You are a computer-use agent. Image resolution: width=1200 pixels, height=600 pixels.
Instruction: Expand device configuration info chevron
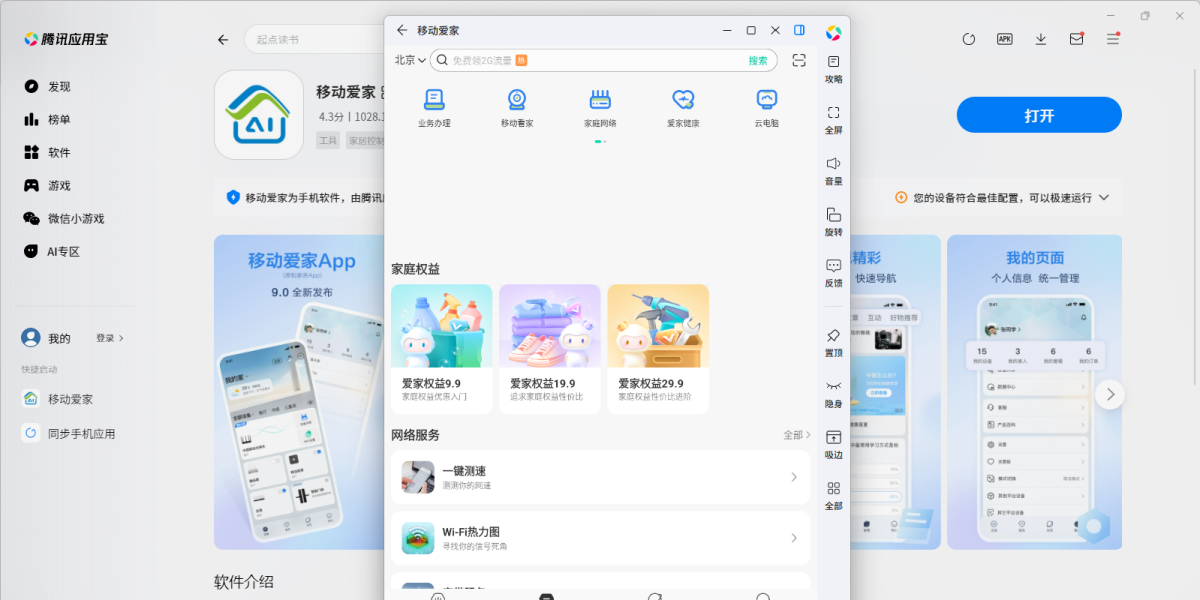[x=1104, y=198]
